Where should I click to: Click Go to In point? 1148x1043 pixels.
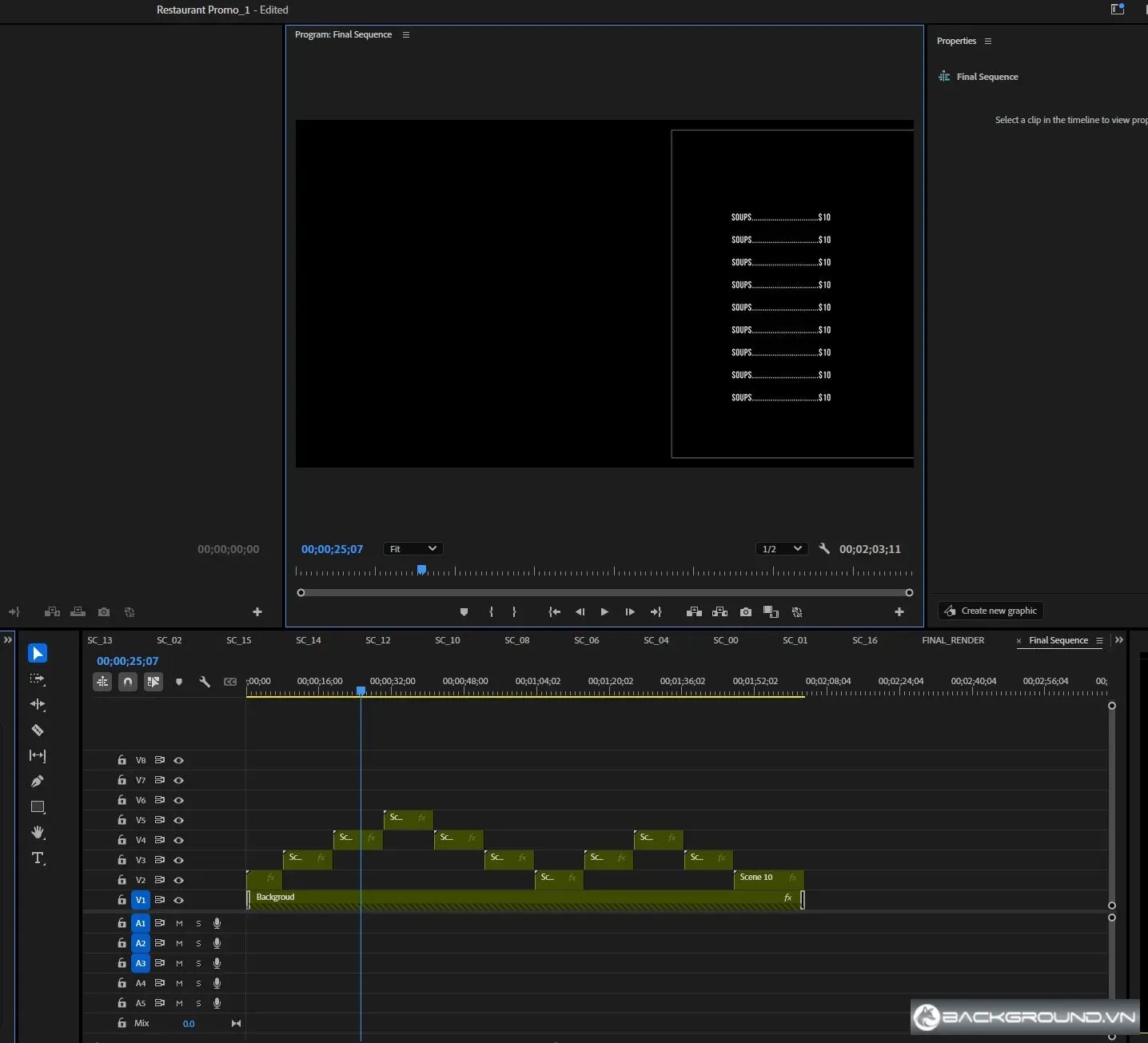(554, 612)
